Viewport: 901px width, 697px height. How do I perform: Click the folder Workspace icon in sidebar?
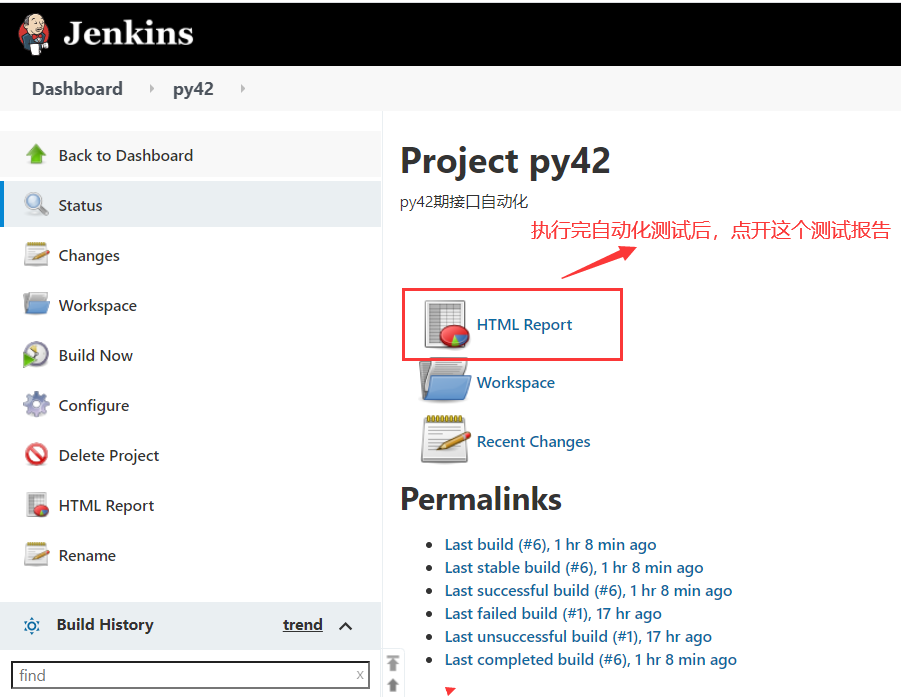pos(36,304)
